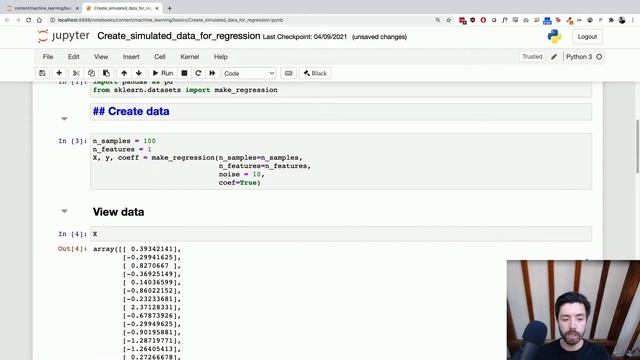The image size is (640, 360).
Task: Click into the make_regression code cell
Action: 341,162
